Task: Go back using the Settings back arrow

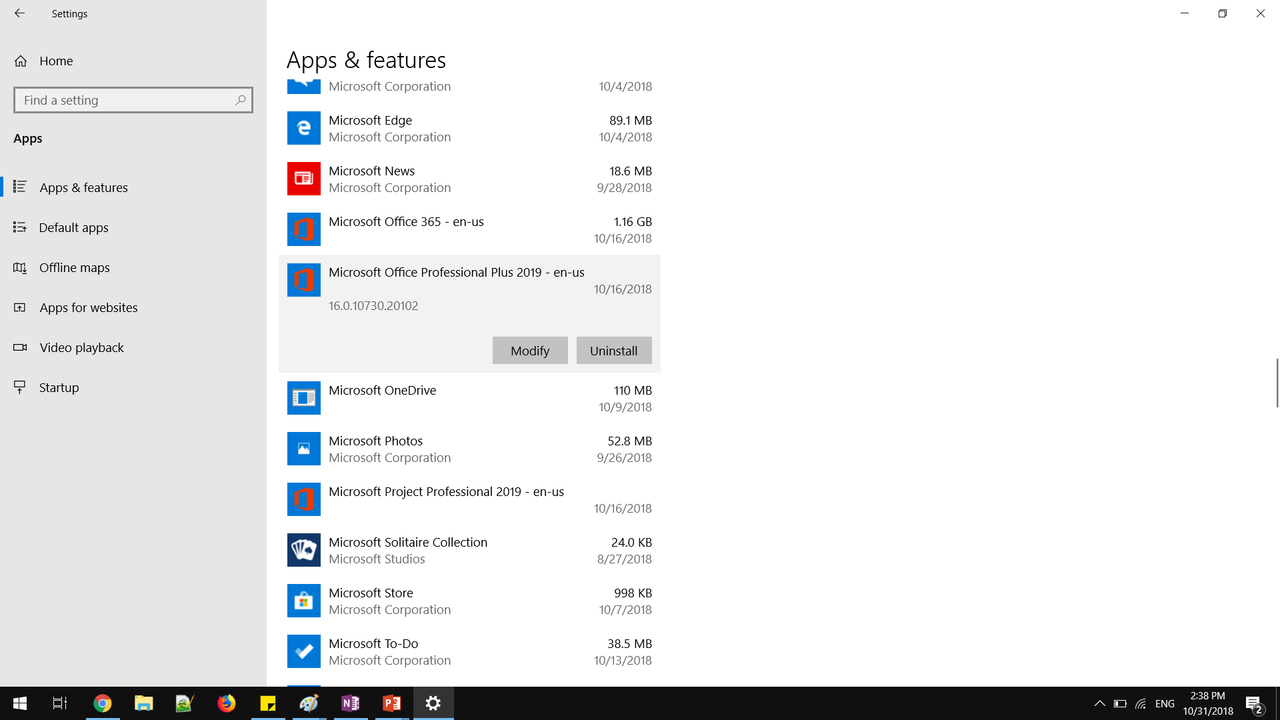Action: point(20,14)
